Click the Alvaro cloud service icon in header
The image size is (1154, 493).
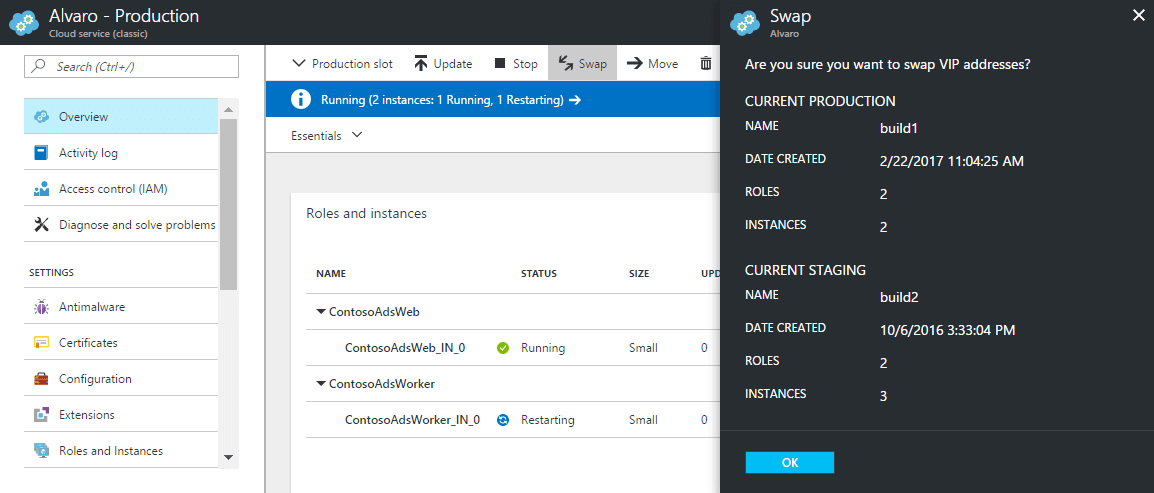tap(24, 22)
